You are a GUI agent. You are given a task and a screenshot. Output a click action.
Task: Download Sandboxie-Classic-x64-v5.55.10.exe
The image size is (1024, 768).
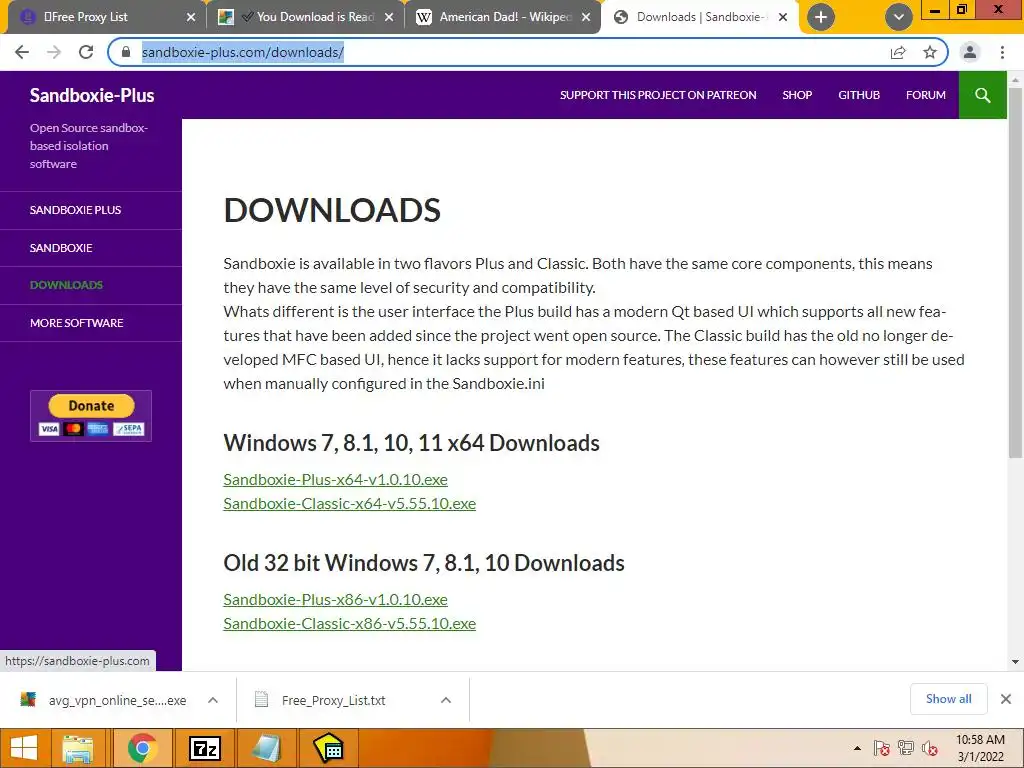pyautogui.click(x=349, y=504)
